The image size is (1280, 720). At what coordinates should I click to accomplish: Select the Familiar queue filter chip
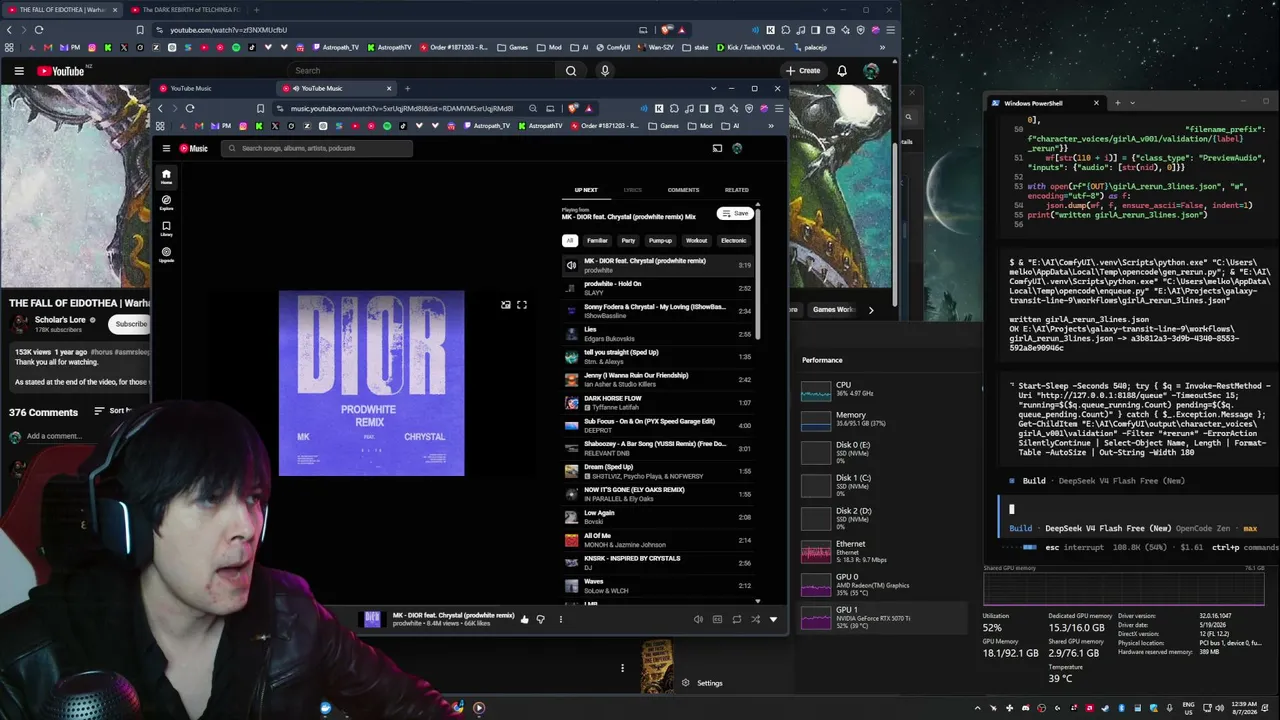(597, 241)
